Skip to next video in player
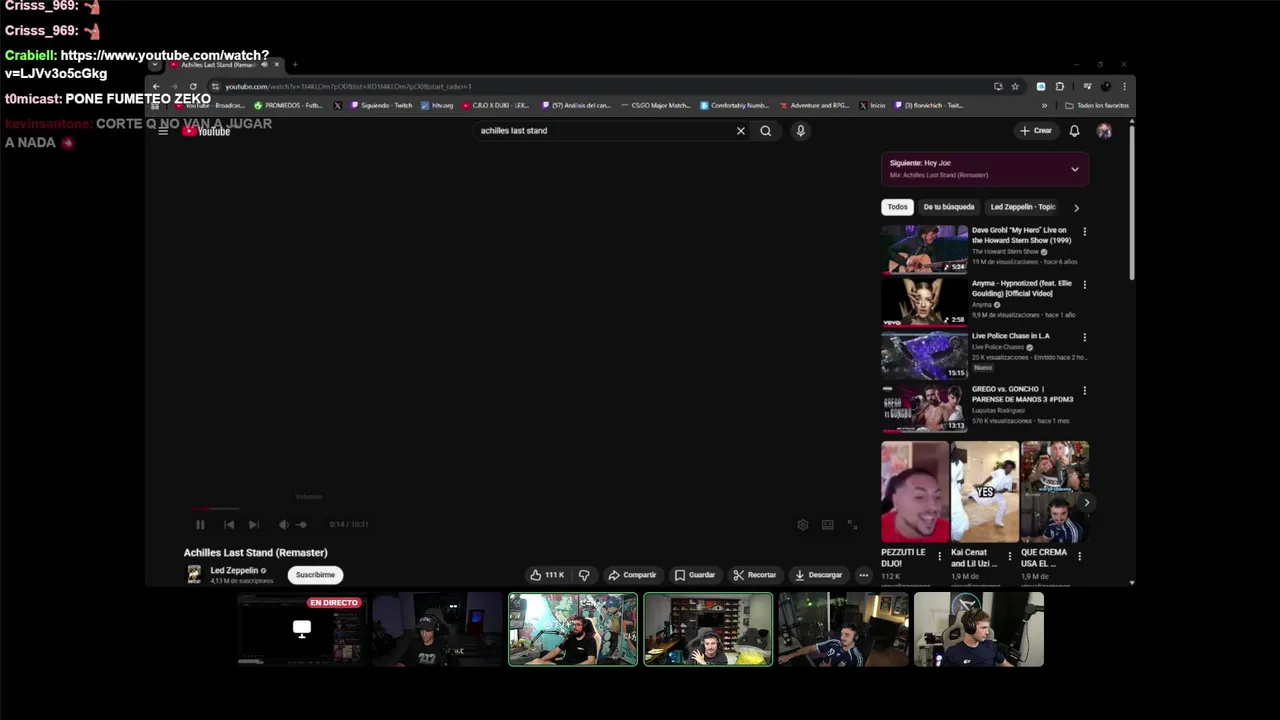This screenshot has height=720, width=1280. click(x=254, y=524)
